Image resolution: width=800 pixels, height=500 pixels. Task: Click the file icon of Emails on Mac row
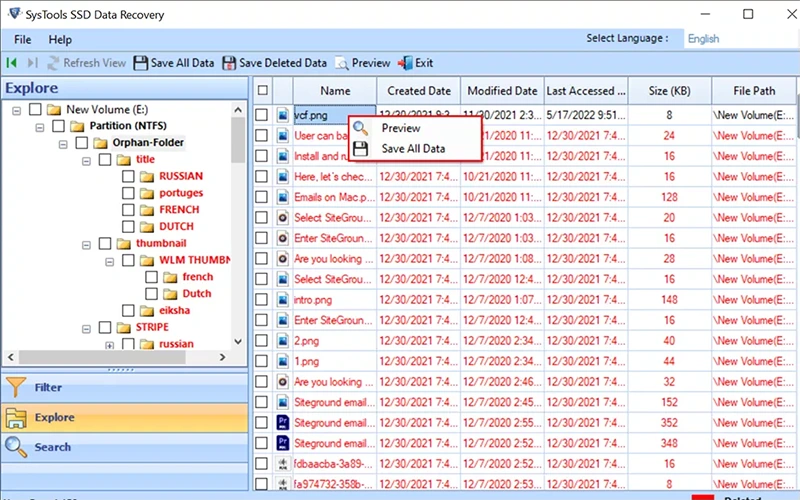point(283,197)
